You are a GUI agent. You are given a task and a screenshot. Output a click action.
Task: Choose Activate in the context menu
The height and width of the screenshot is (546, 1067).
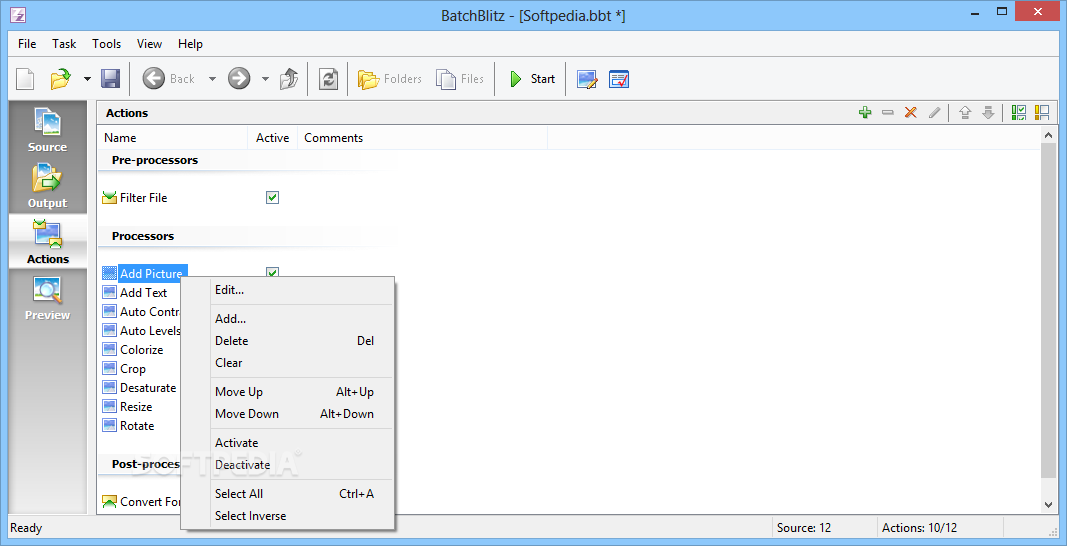coord(287,443)
